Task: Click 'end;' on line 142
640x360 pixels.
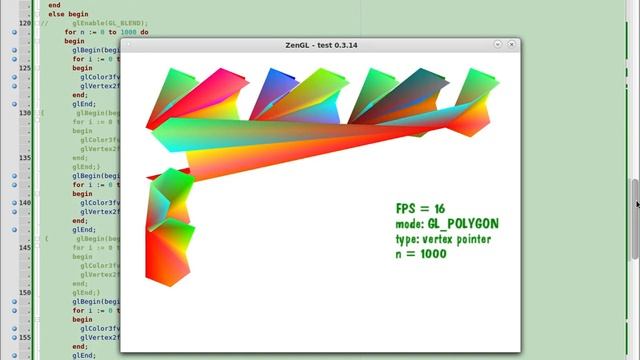Action: pos(80,221)
